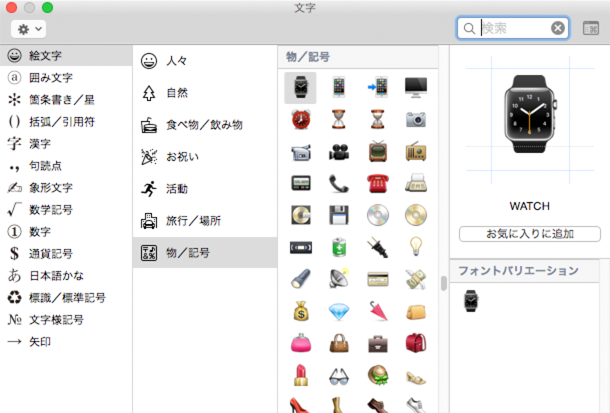The width and height of the screenshot is (610, 413).
Task: Choose the desktop computer monitor emoji
Action: tap(415, 87)
